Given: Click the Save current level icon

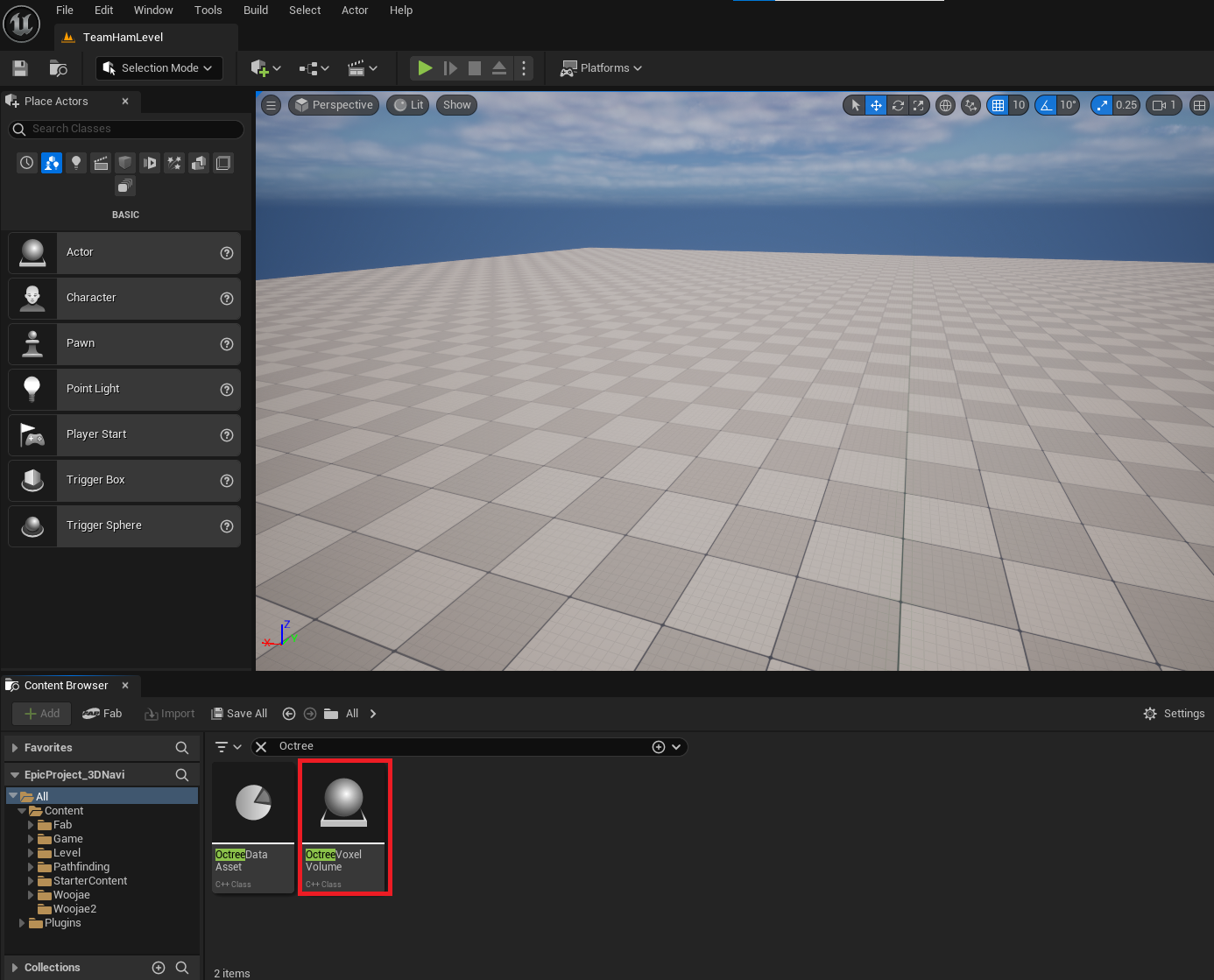Looking at the screenshot, I should click(20, 68).
